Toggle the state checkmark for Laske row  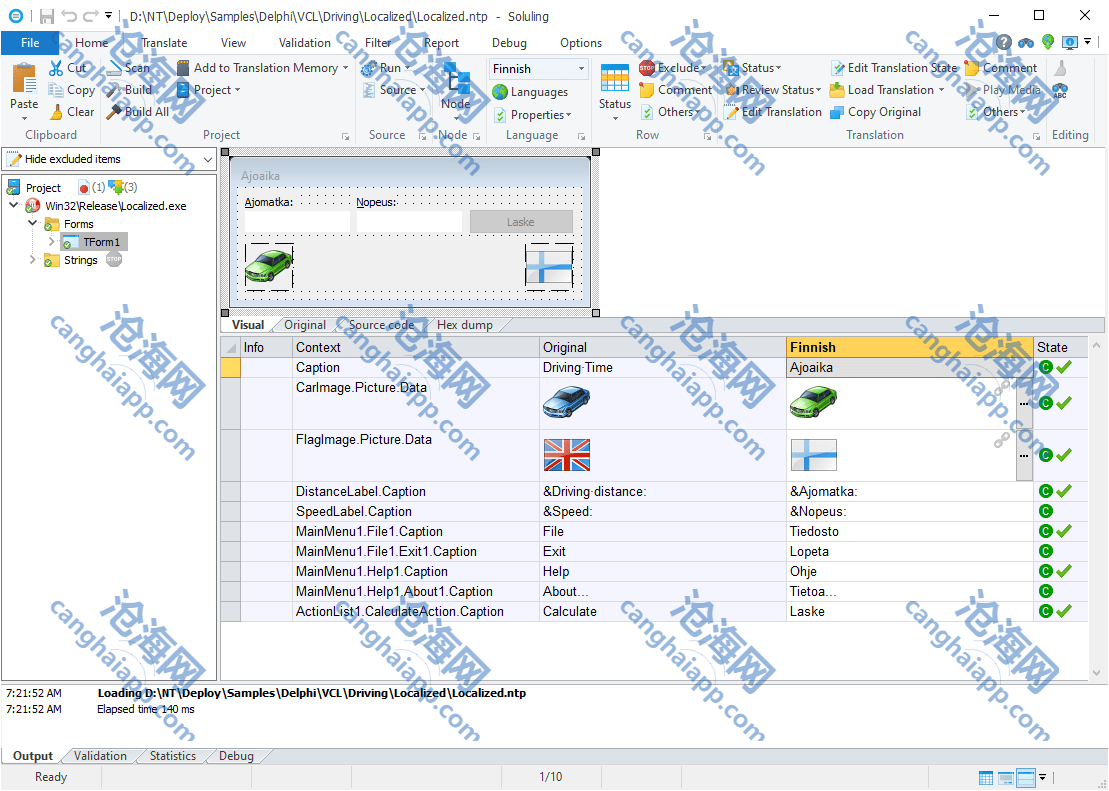[1064, 611]
